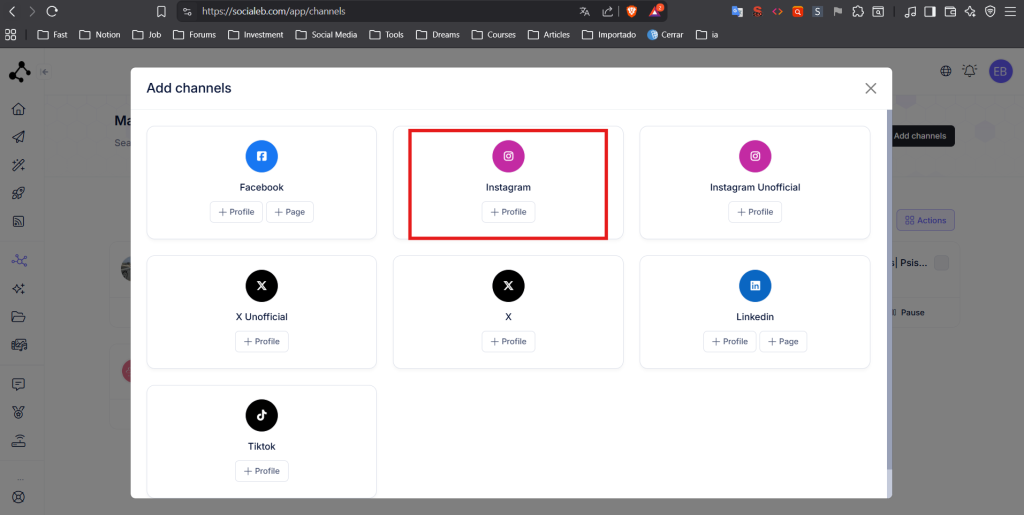This screenshot has height=515, width=1024.
Task: Add a LinkedIn Profile channel
Action: (729, 342)
